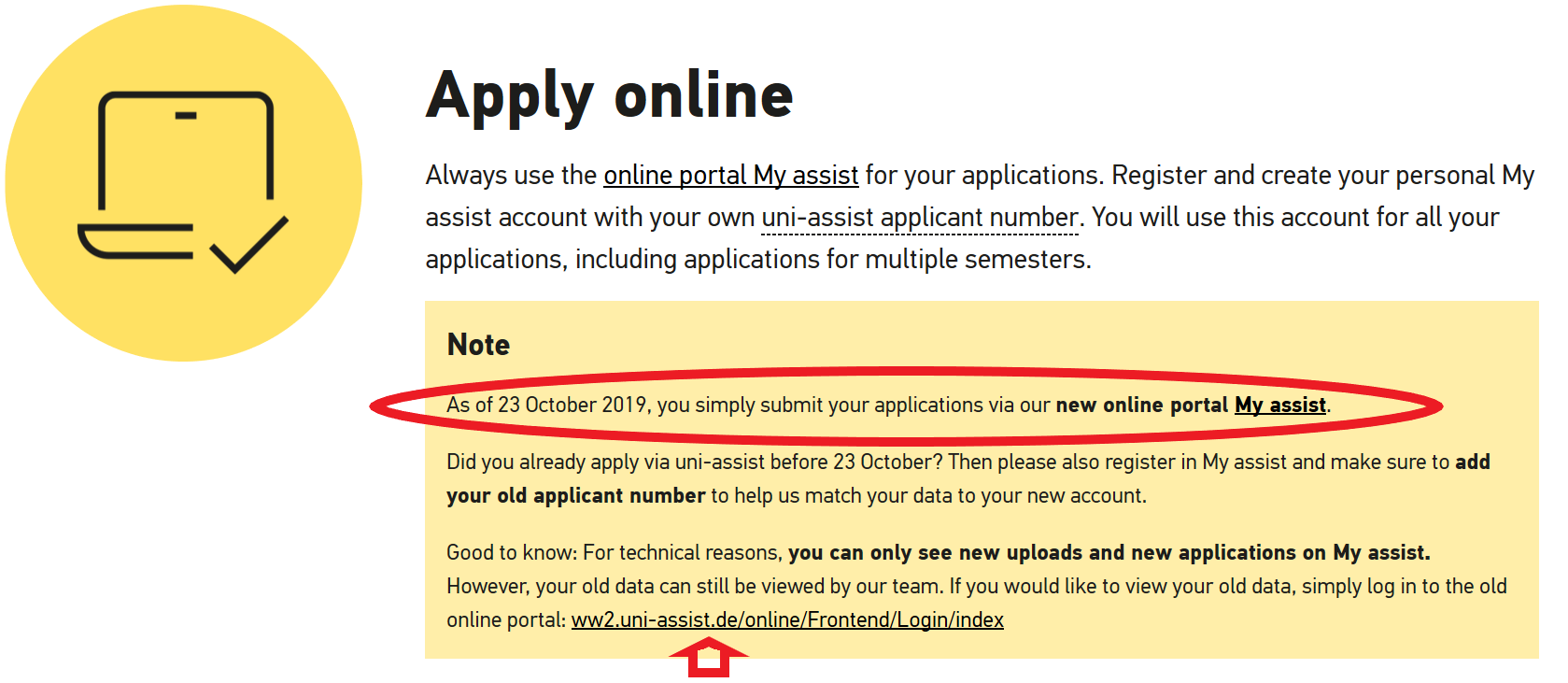The image size is (1568, 683).
Task: Click the bold "your old applicant number" text
Action: (575, 495)
